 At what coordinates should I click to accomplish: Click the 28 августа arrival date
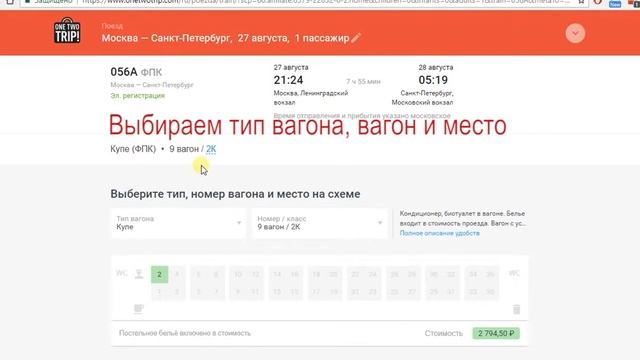pyautogui.click(x=436, y=67)
